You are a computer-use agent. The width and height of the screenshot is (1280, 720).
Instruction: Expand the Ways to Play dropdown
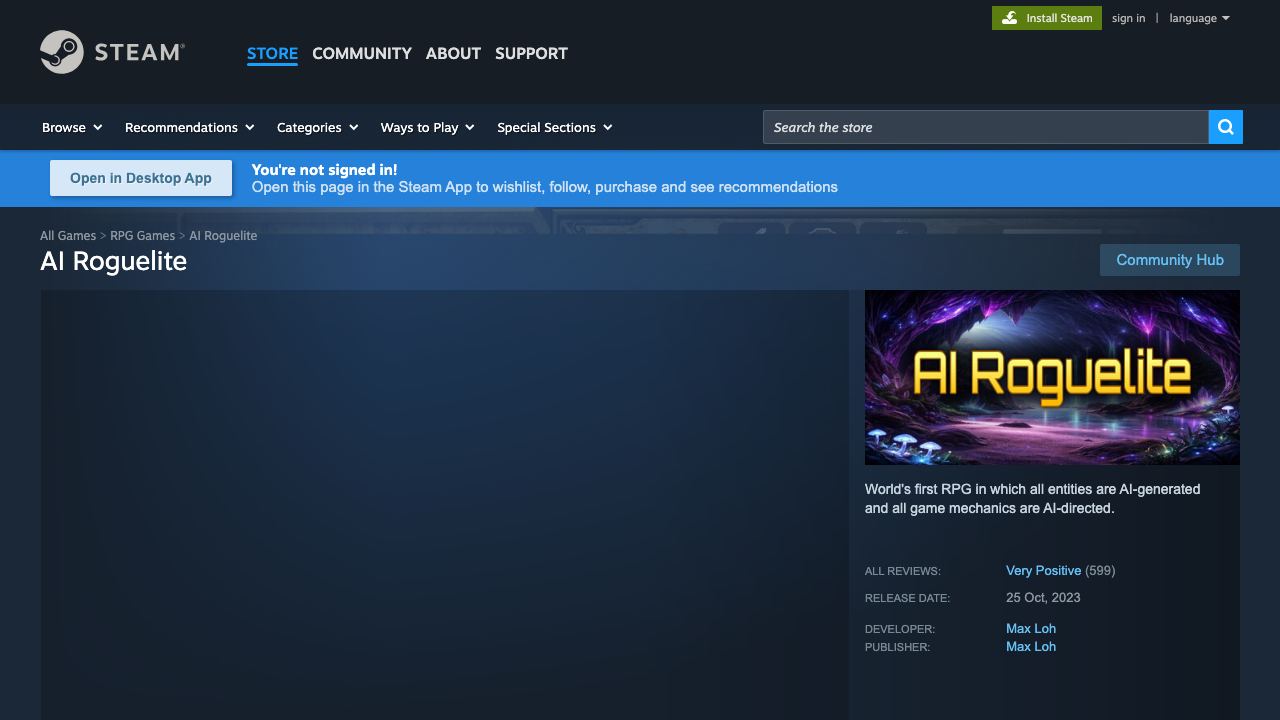(427, 127)
